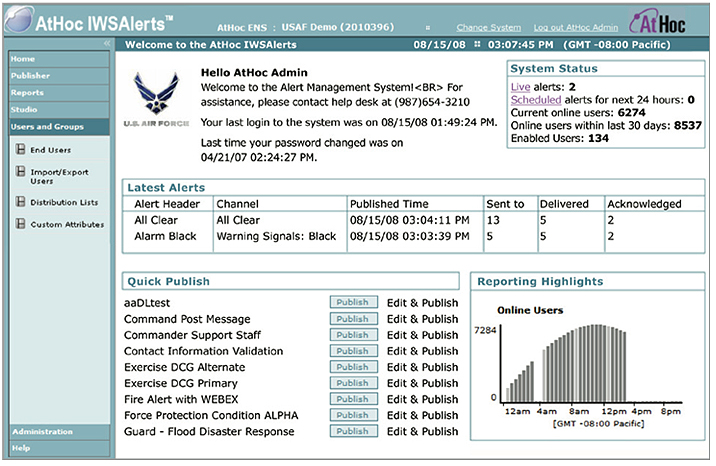Collapse the left sidebar with double chevron
The image size is (716, 466).
[107, 44]
